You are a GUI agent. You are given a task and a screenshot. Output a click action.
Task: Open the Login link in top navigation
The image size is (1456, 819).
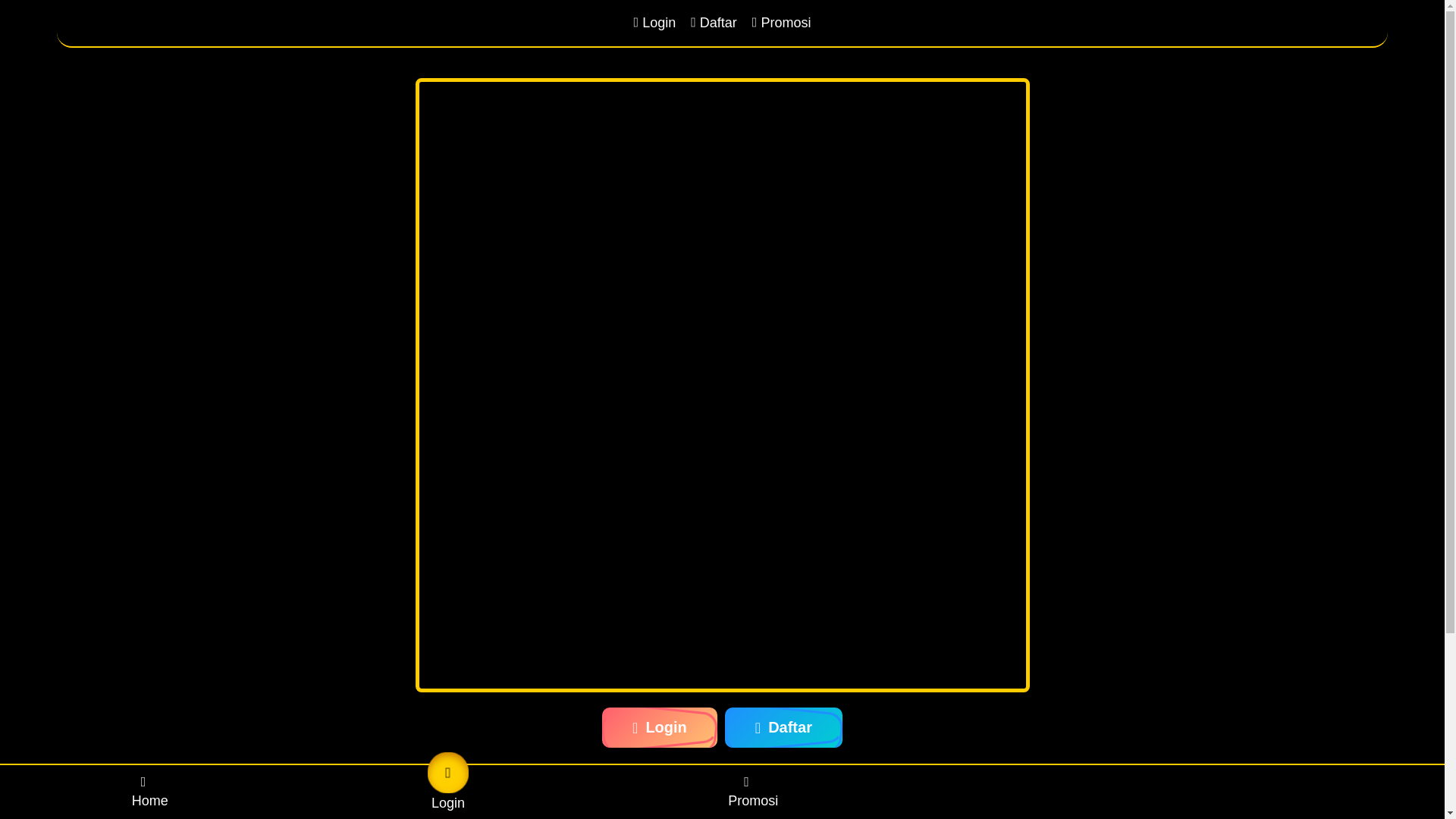pos(654,23)
